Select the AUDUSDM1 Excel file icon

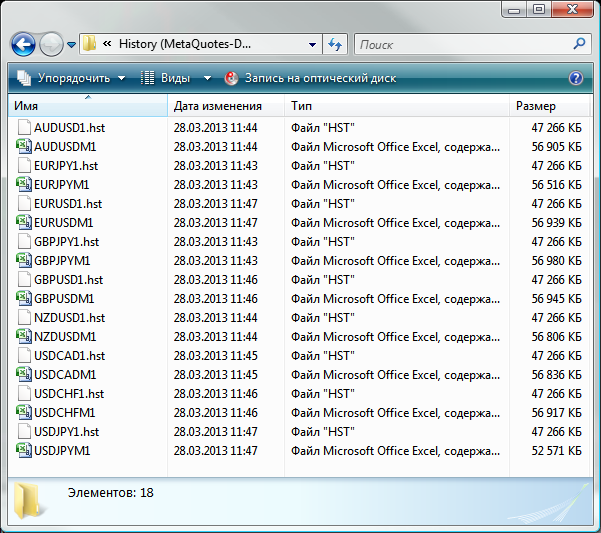point(24,146)
